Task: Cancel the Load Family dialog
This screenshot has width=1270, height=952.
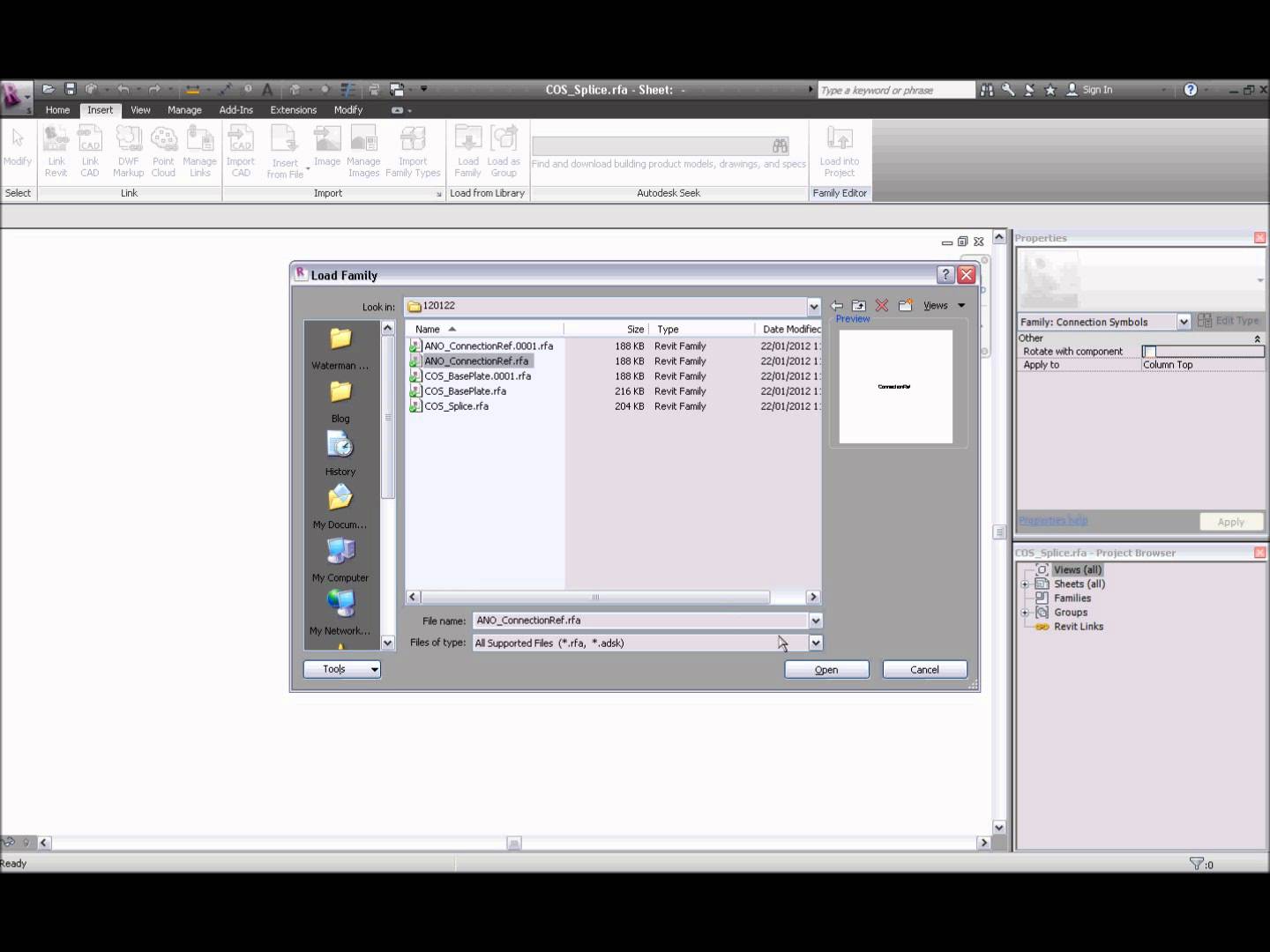Action: pyautogui.click(x=924, y=670)
